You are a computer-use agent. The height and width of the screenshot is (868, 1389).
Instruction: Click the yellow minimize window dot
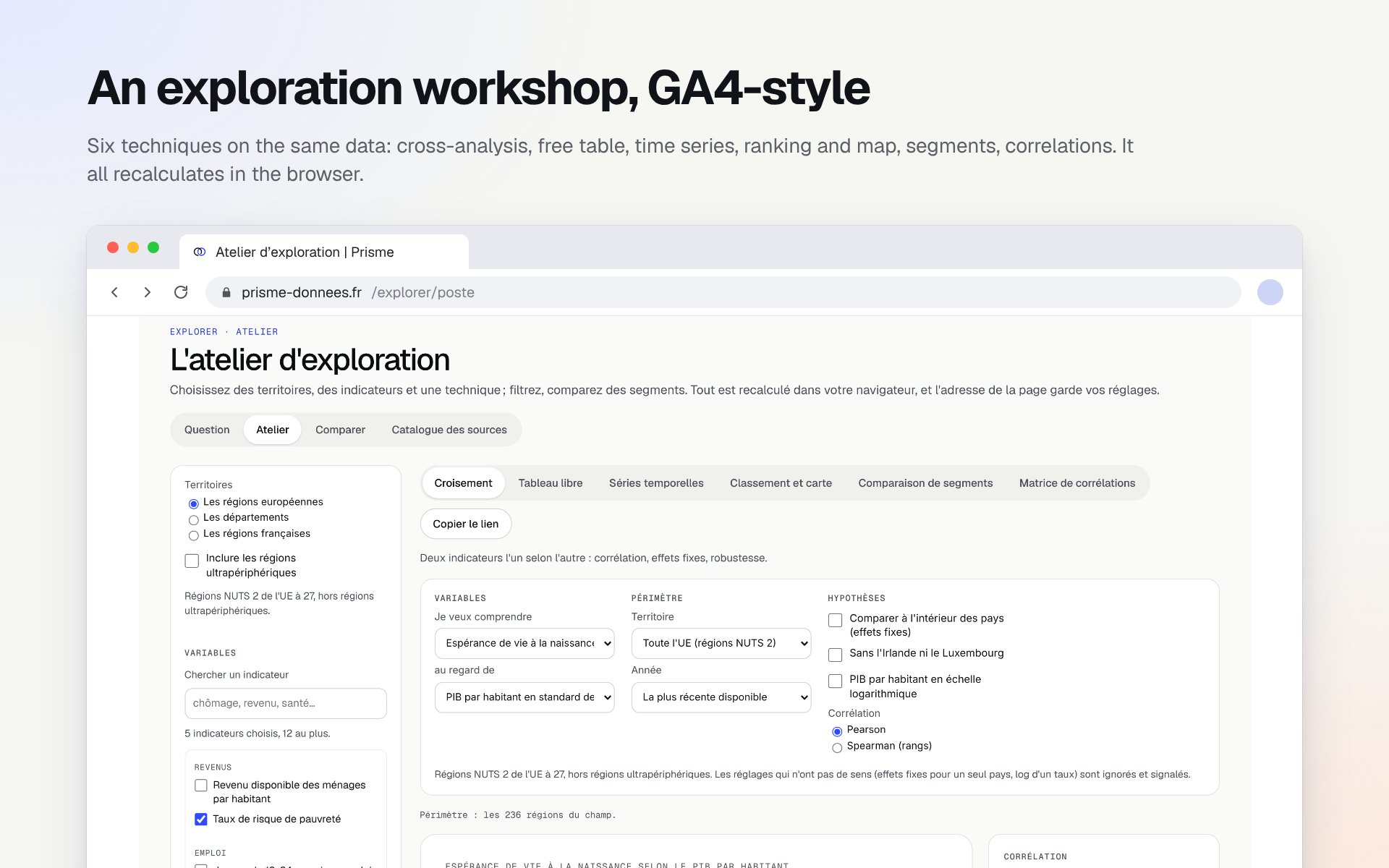coord(133,247)
